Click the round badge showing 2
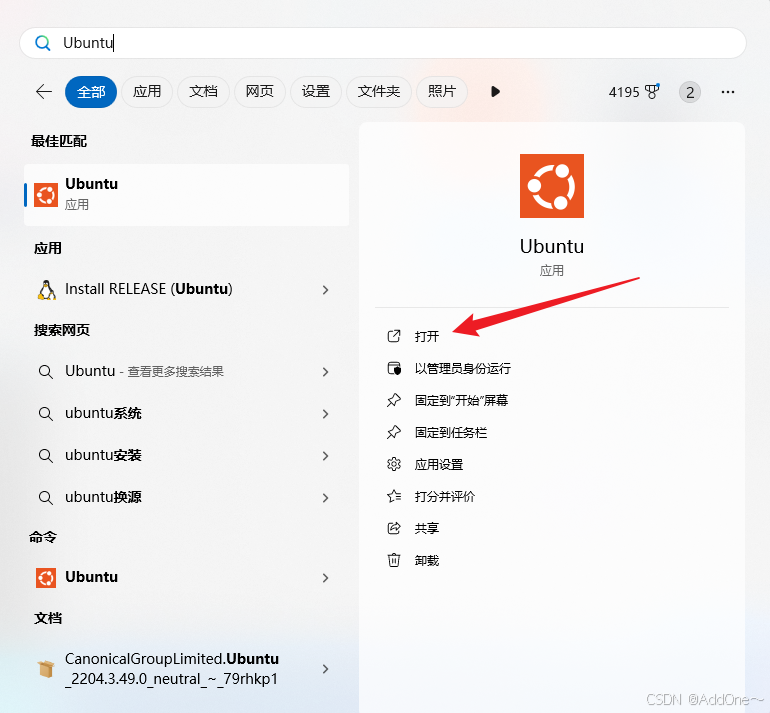Screen dimensions: 770x713 click(689, 92)
